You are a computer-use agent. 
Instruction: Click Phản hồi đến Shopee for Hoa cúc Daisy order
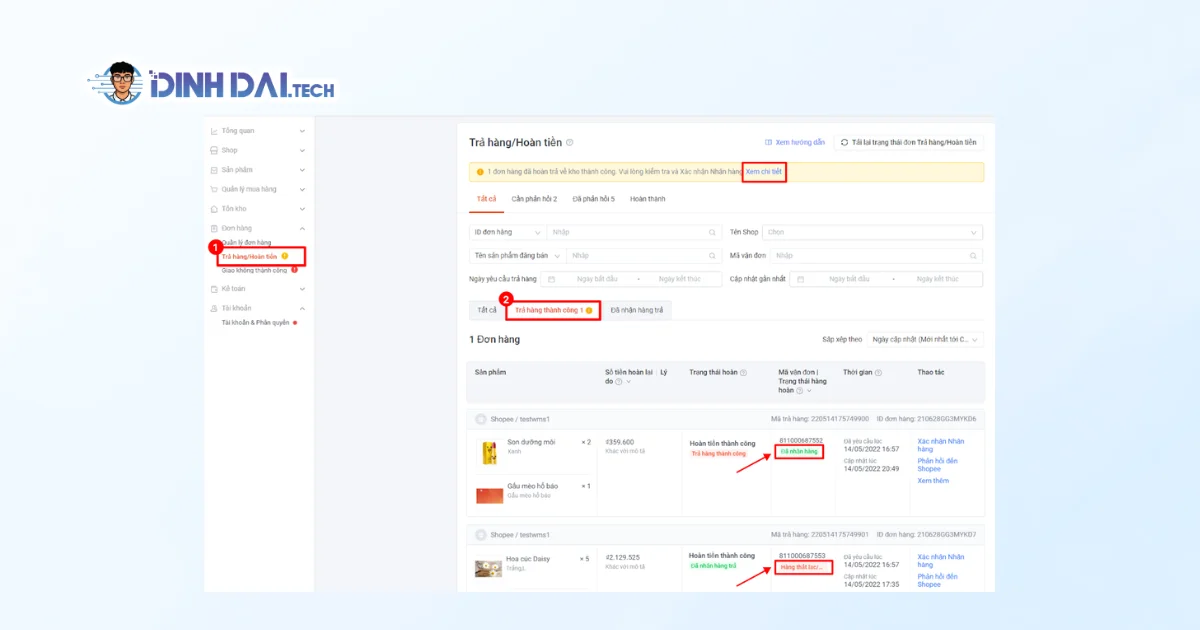click(x=937, y=580)
